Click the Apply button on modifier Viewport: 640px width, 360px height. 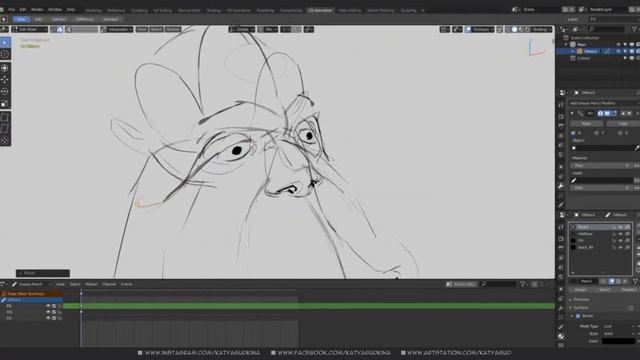(x=587, y=123)
